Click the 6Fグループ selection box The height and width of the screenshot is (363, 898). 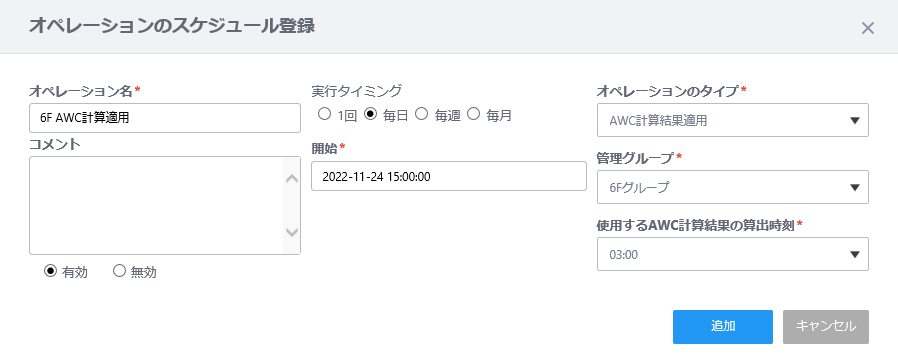pyautogui.click(x=733, y=187)
